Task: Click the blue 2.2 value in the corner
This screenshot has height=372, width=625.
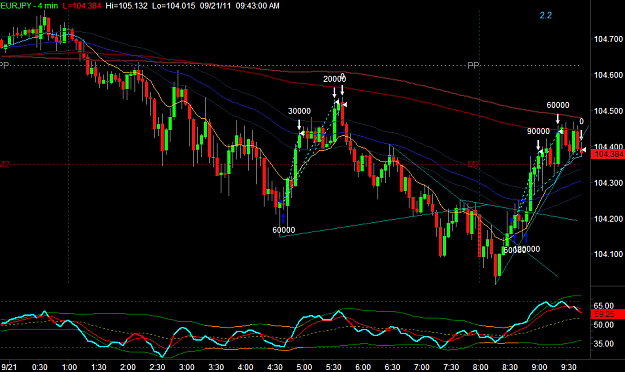Action: (546, 16)
